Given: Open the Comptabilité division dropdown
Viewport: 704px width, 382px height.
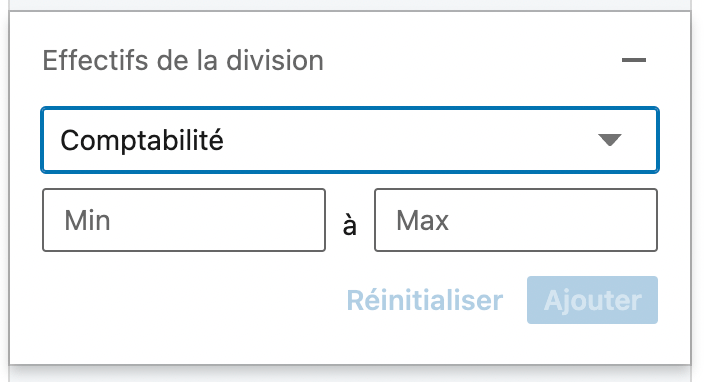Looking at the screenshot, I should click(350, 140).
